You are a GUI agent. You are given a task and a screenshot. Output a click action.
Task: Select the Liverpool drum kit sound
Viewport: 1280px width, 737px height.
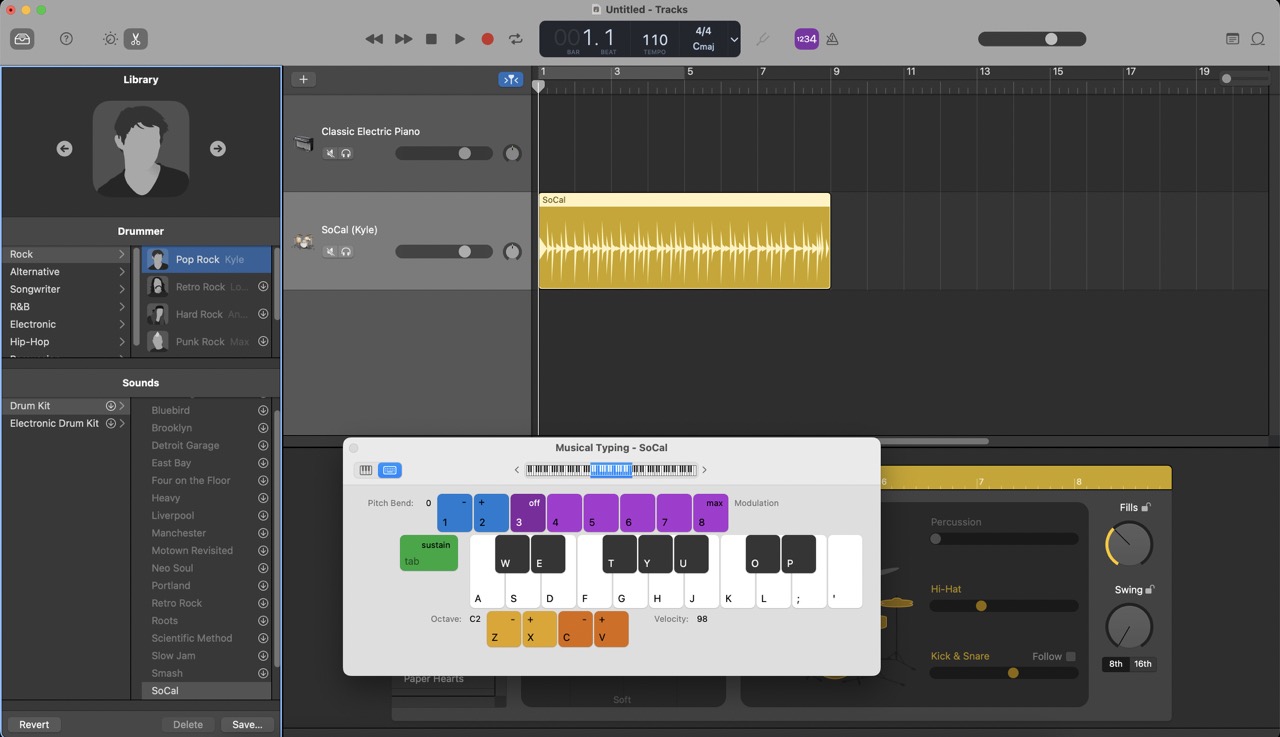click(x=172, y=515)
